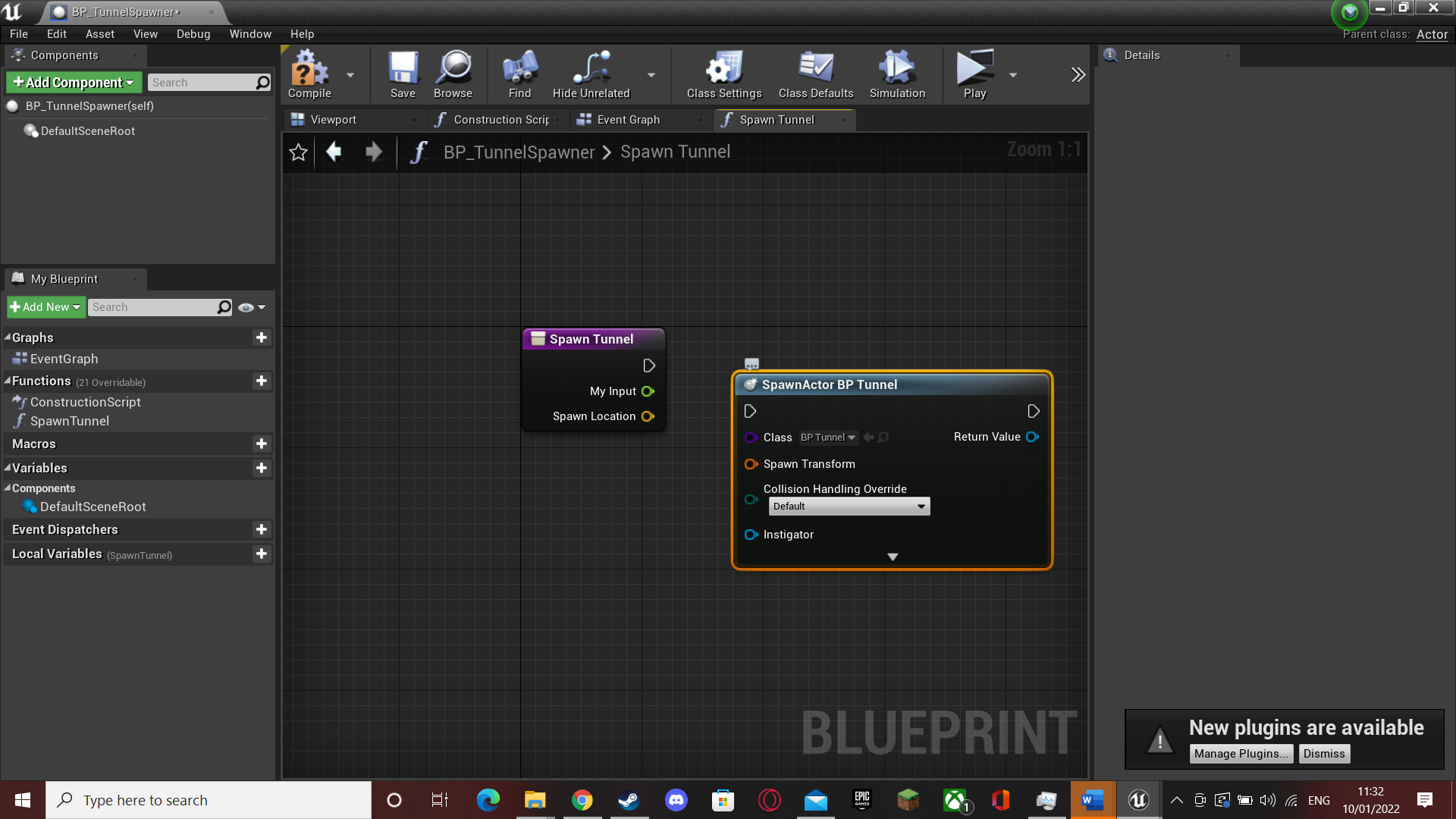1456x819 pixels.
Task: Click the Play toolbar button
Action: [x=974, y=74]
